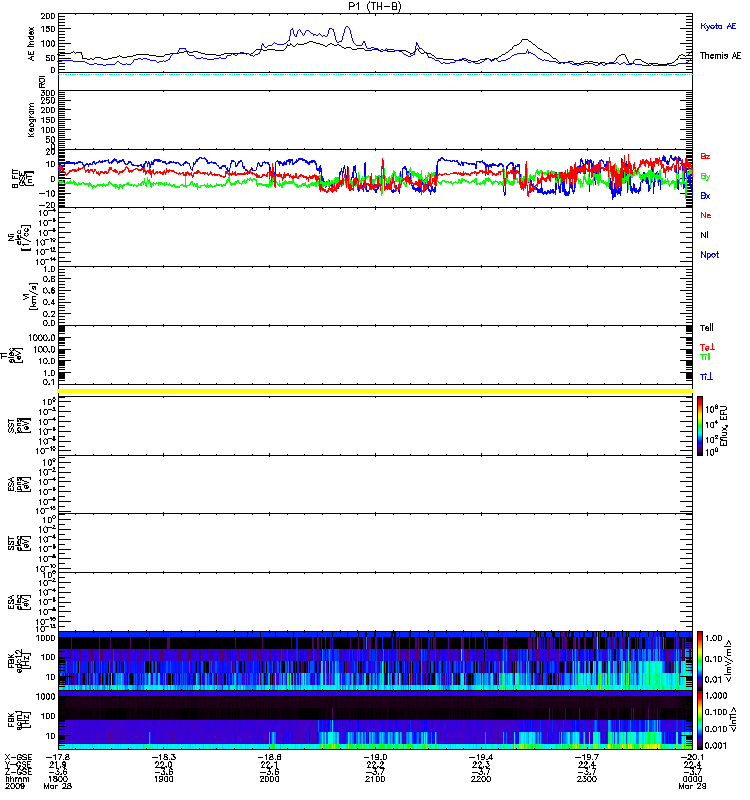This screenshot has width=750, height=800.
Task: Click the '-19.0' X-GSE position value
Action: coord(375,757)
